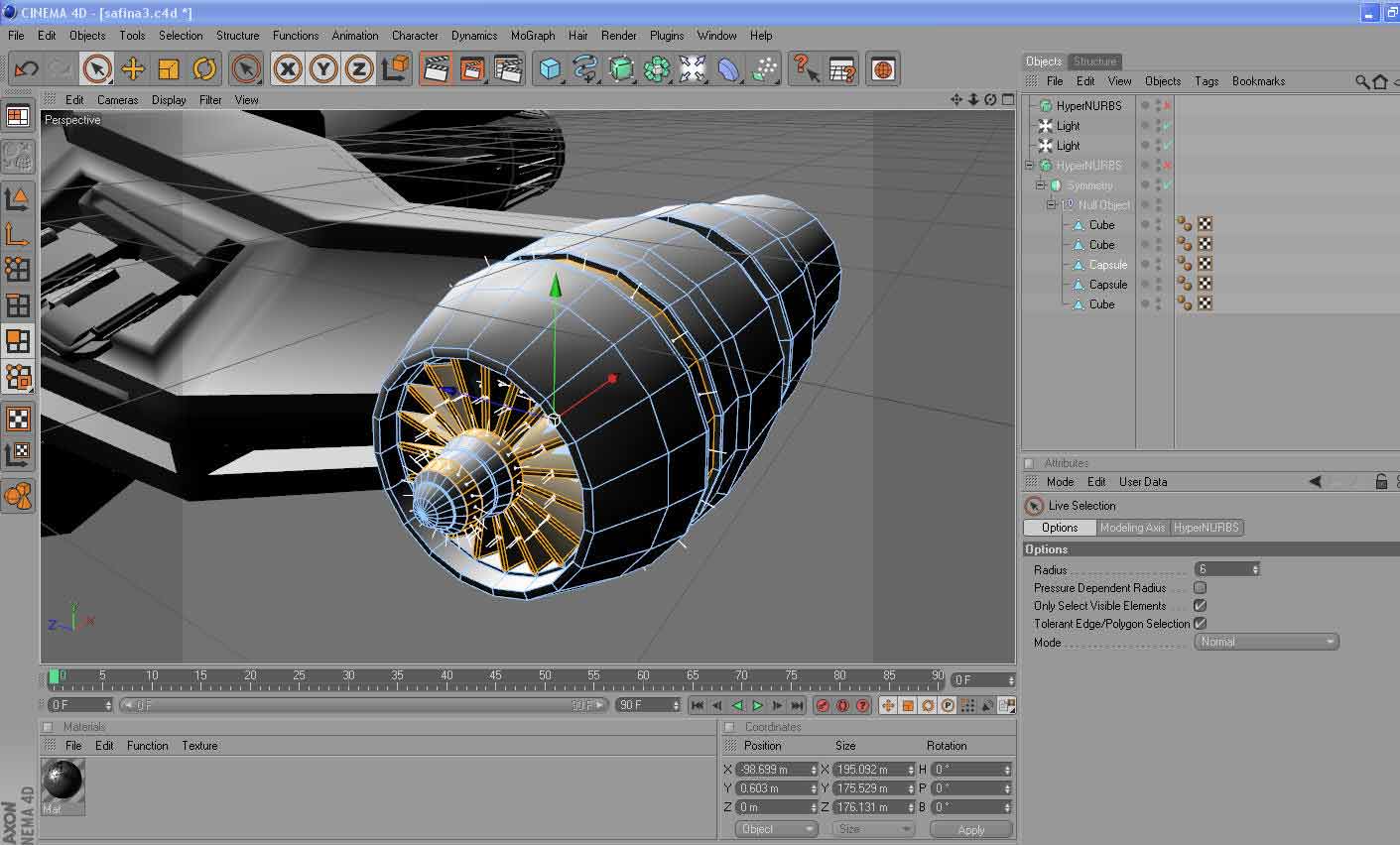
Task: Open the Size coordinate dropdown
Action: coord(873,829)
